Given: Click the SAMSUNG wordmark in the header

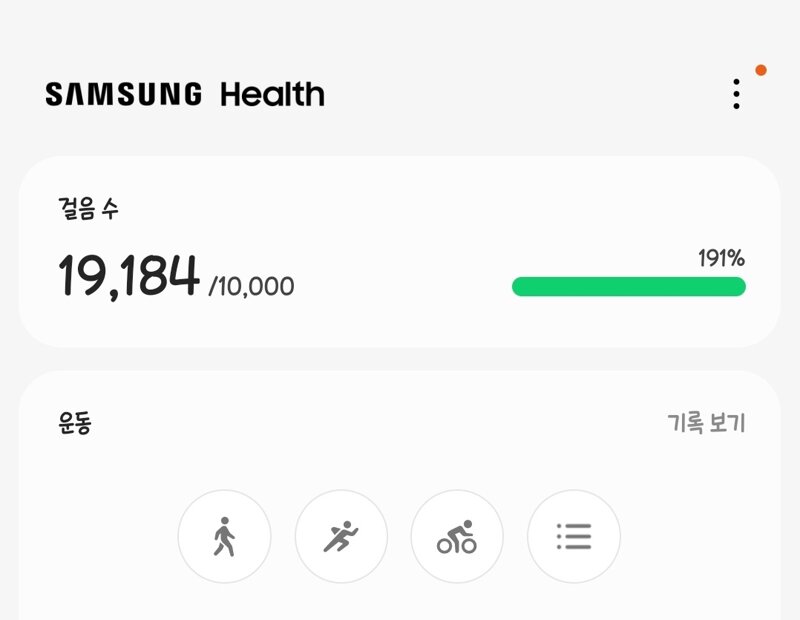Looking at the screenshot, I should coord(123,94).
